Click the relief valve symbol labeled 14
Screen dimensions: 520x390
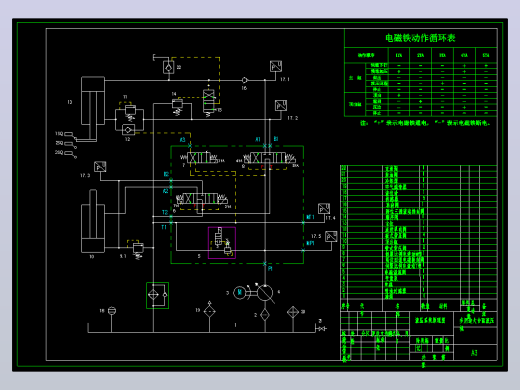(x=177, y=106)
